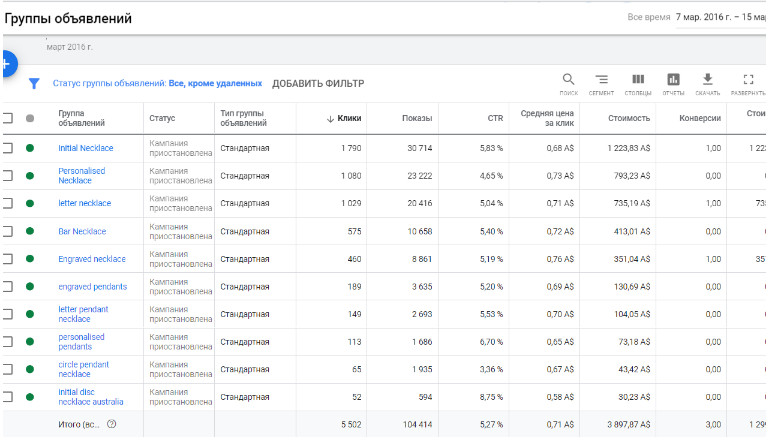Open the Сегмент segment icon
Screen dimensions: 771x440
click(601, 83)
